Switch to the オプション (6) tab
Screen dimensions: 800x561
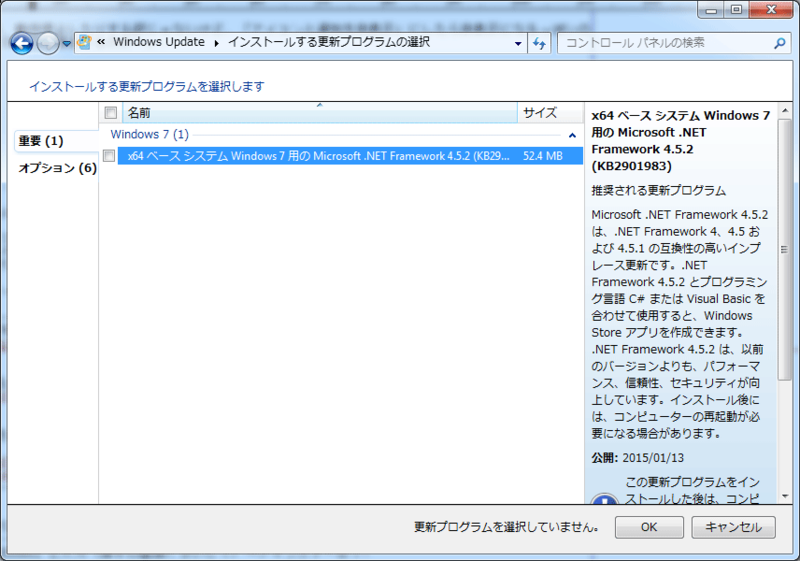(57, 168)
